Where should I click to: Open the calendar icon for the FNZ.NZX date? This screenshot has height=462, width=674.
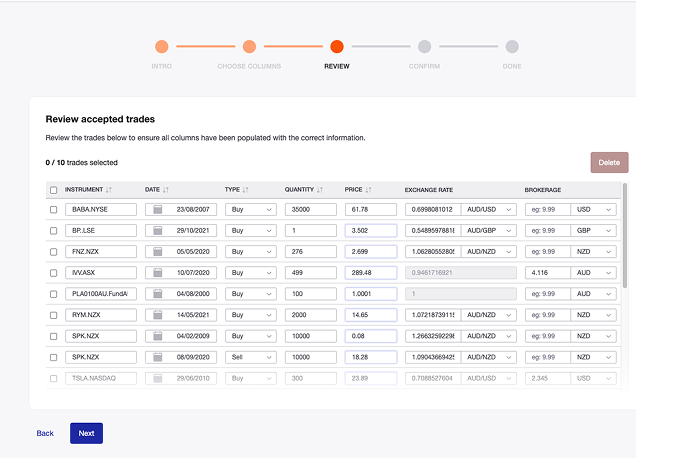(x=158, y=252)
